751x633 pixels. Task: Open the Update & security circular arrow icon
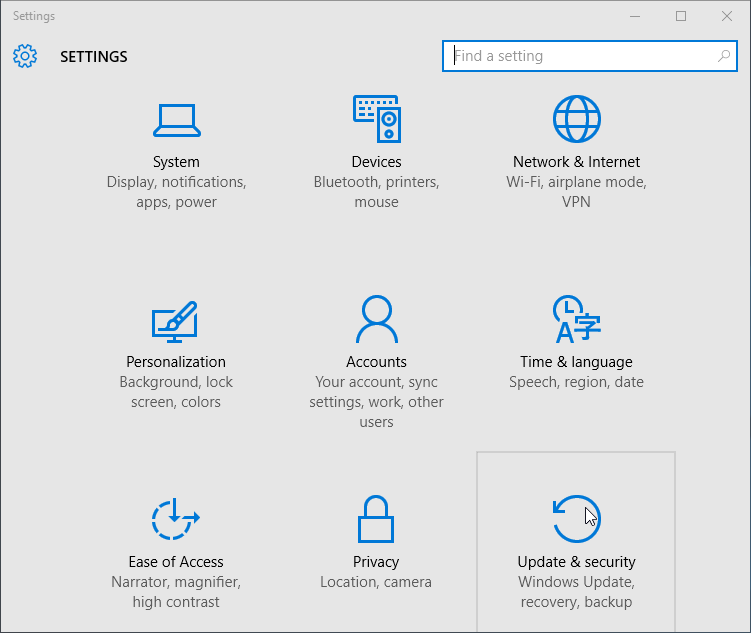click(577, 519)
